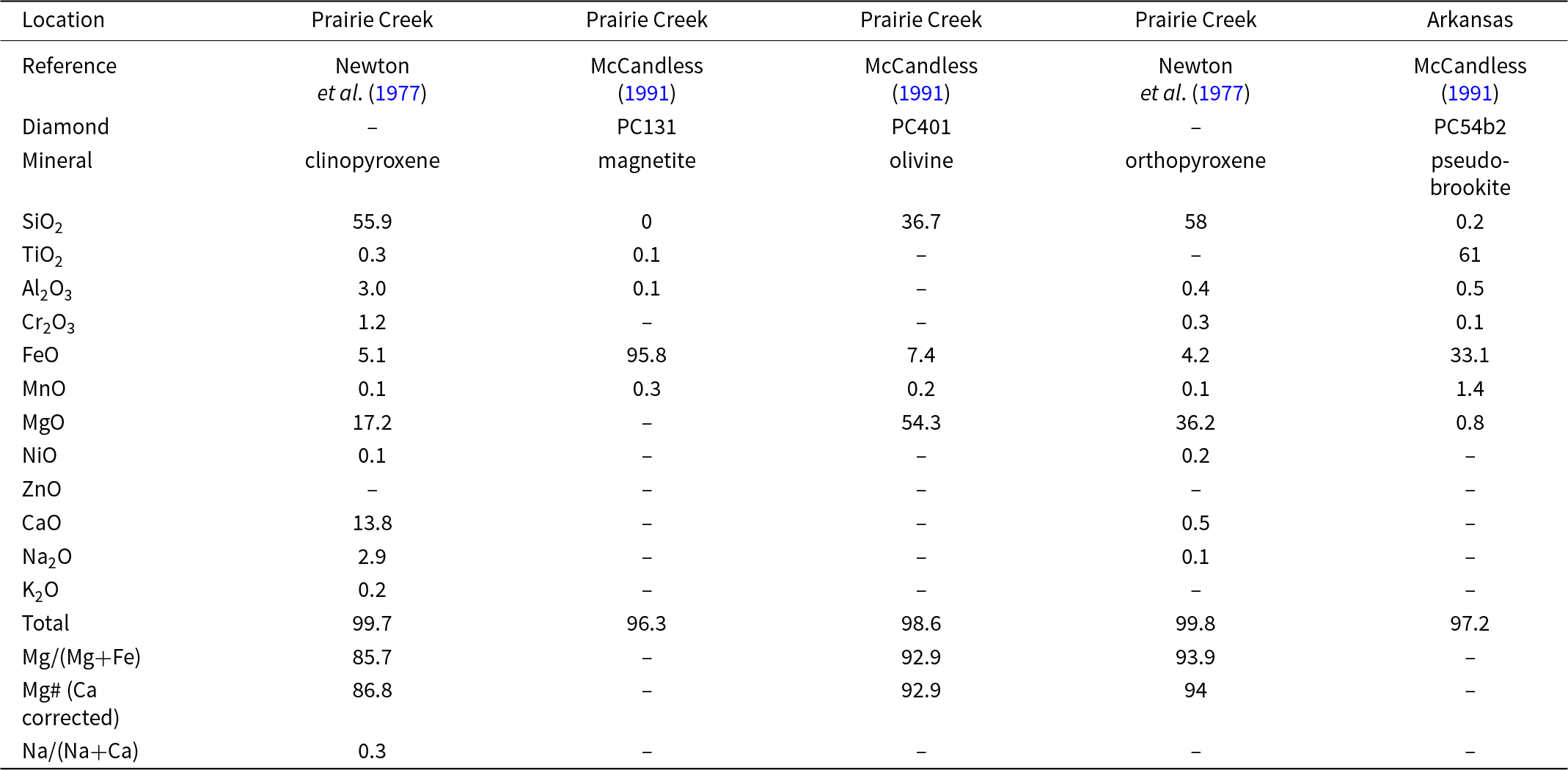Open the 1977 citation link above clinopyroxene
This screenshot has height=770, width=1568.
pyautogui.click(x=397, y=94)
